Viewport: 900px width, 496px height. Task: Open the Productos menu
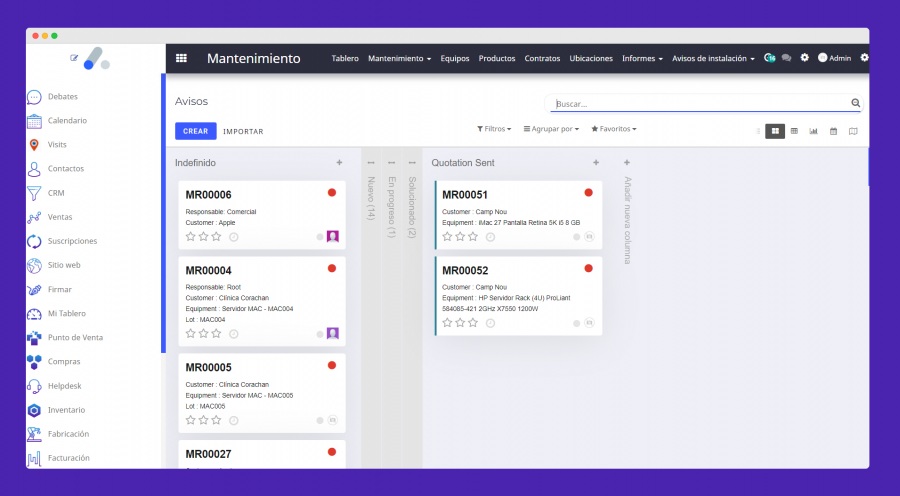click(x=496, y=59)
